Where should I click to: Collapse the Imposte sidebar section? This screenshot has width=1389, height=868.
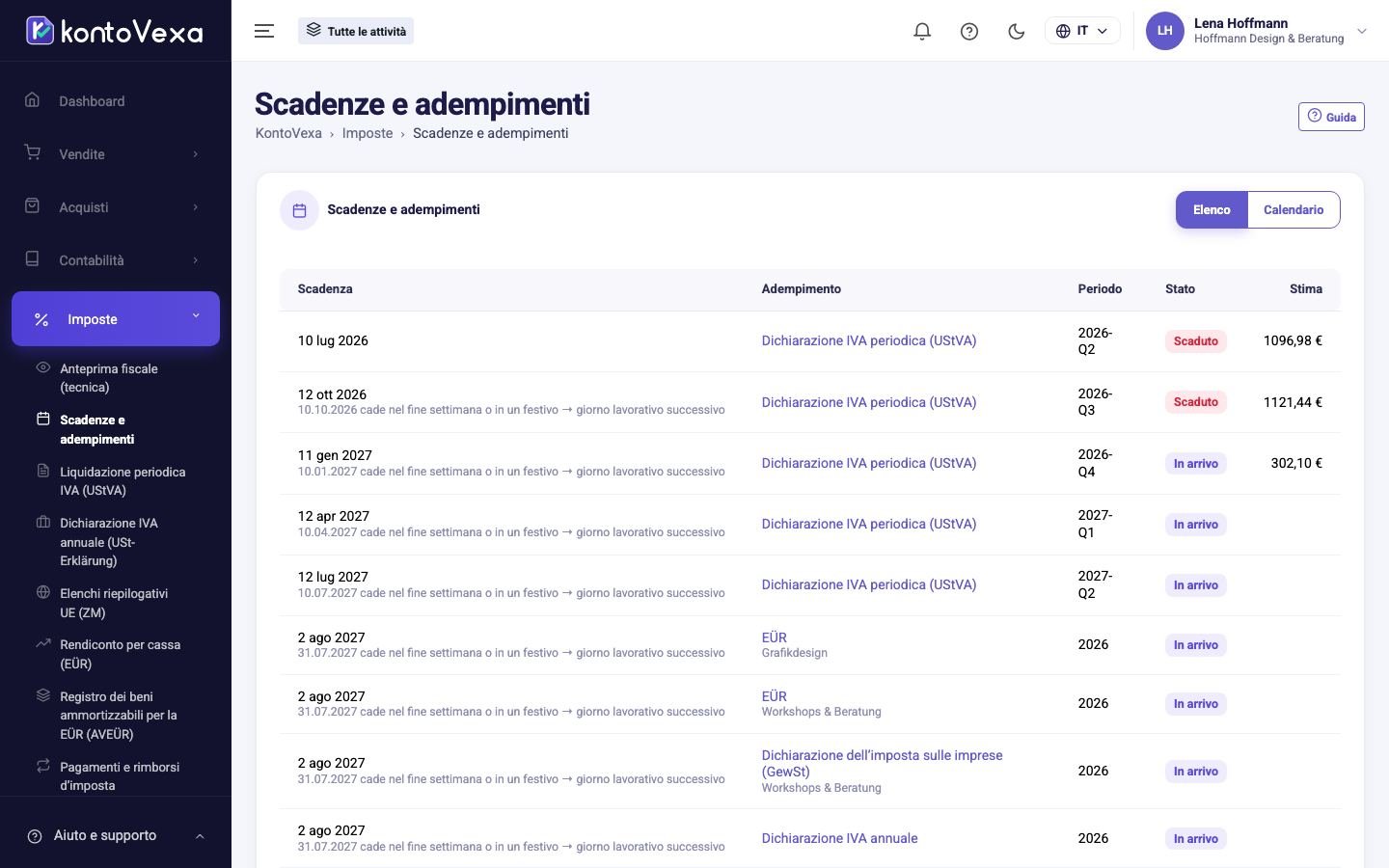tap(116, 319)
